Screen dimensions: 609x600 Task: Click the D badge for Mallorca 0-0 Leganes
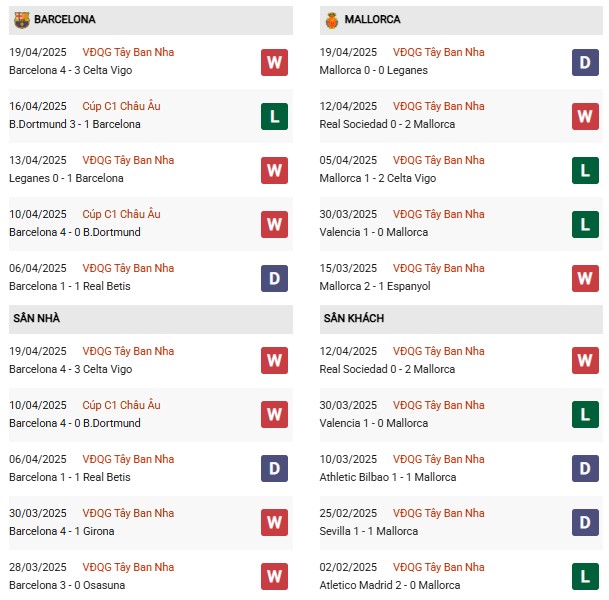tap(585, 62)
